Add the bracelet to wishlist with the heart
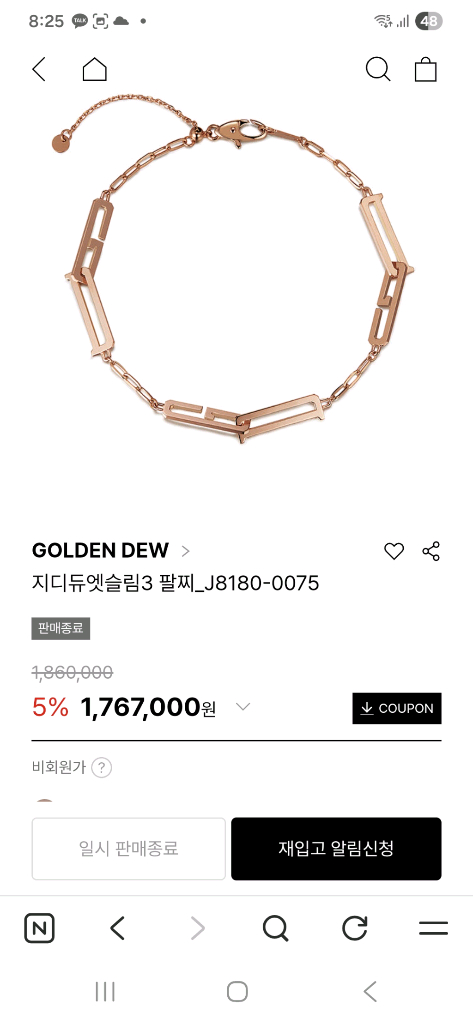 click(394, 551)
